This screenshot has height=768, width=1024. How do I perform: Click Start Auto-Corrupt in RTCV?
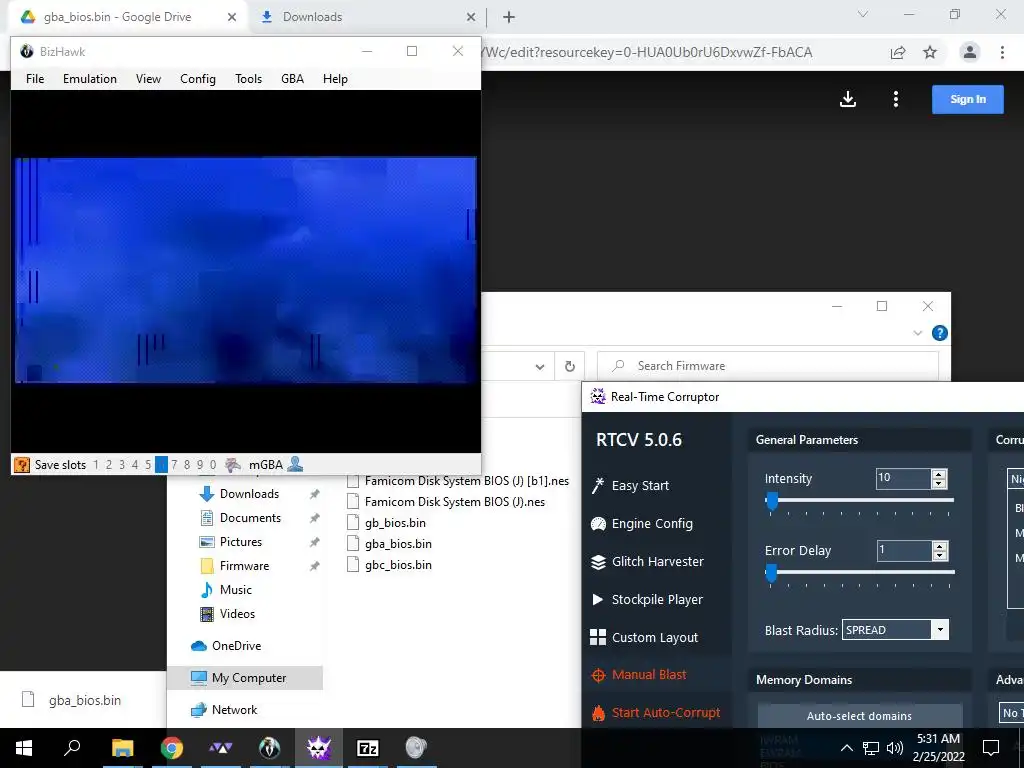point(655,712)
